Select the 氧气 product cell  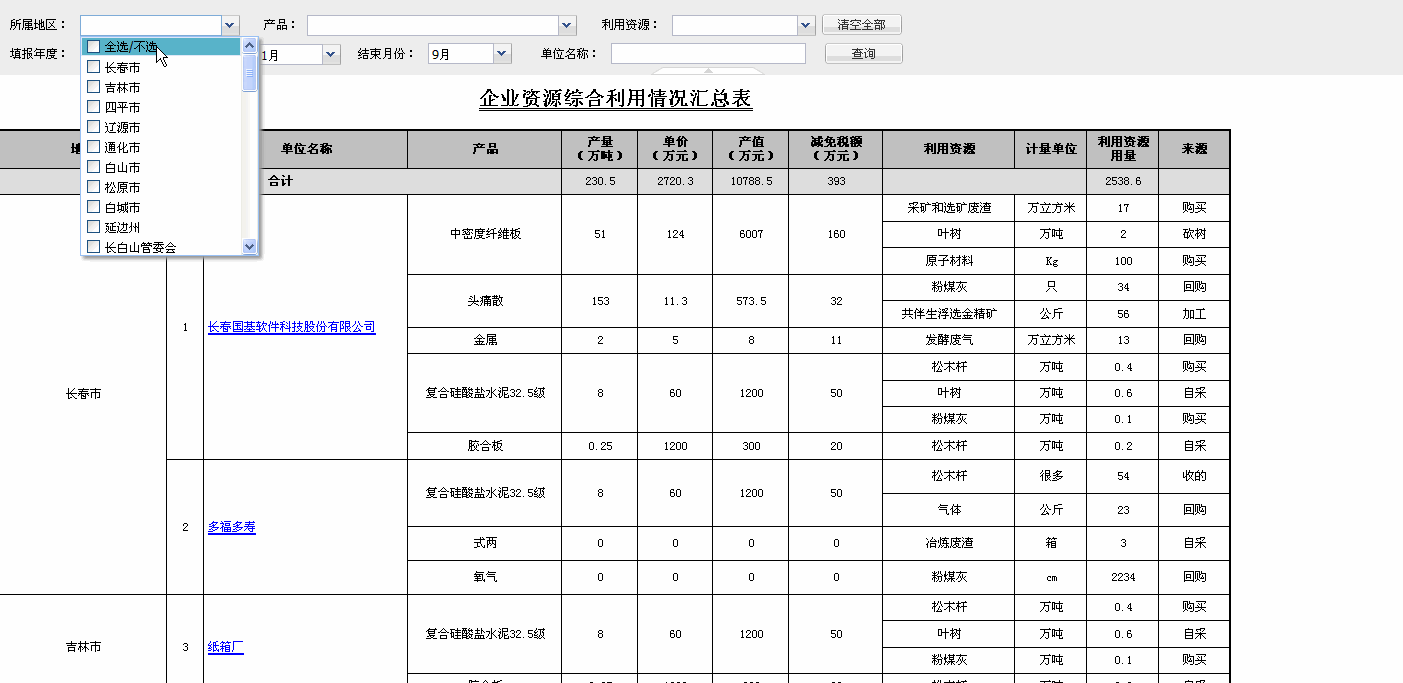485,577
